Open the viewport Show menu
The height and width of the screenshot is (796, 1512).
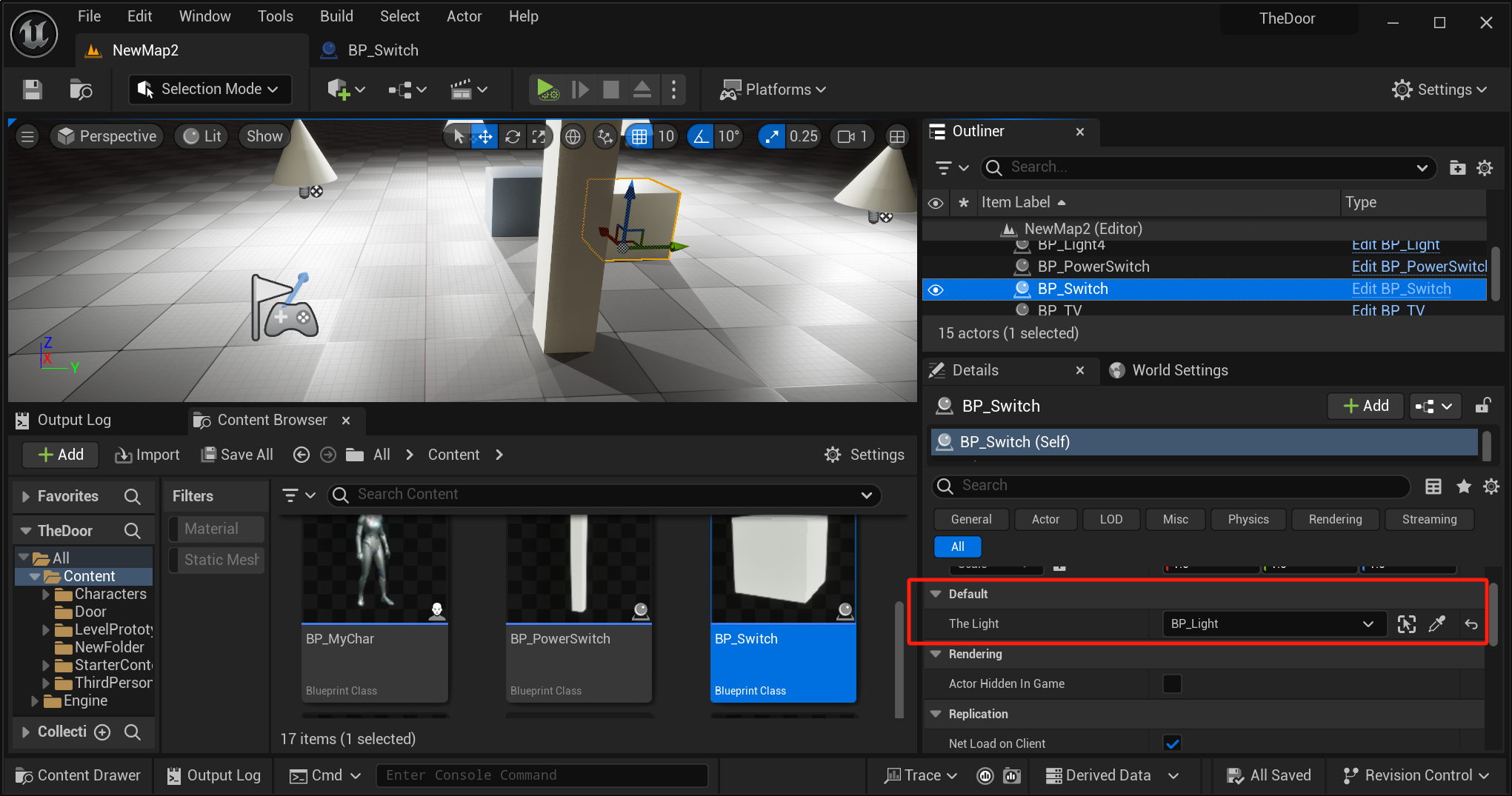(264, 136)
